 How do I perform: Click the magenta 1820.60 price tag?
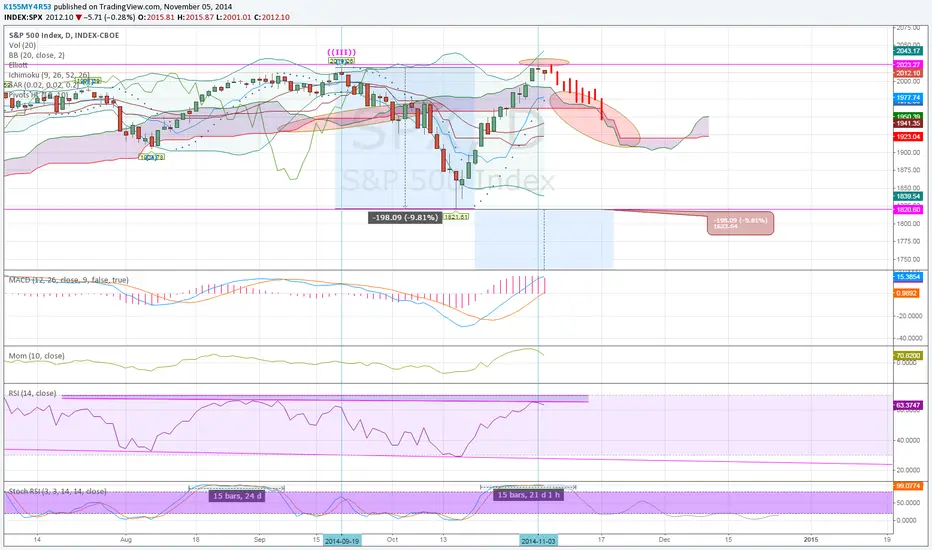coord(908,209)
